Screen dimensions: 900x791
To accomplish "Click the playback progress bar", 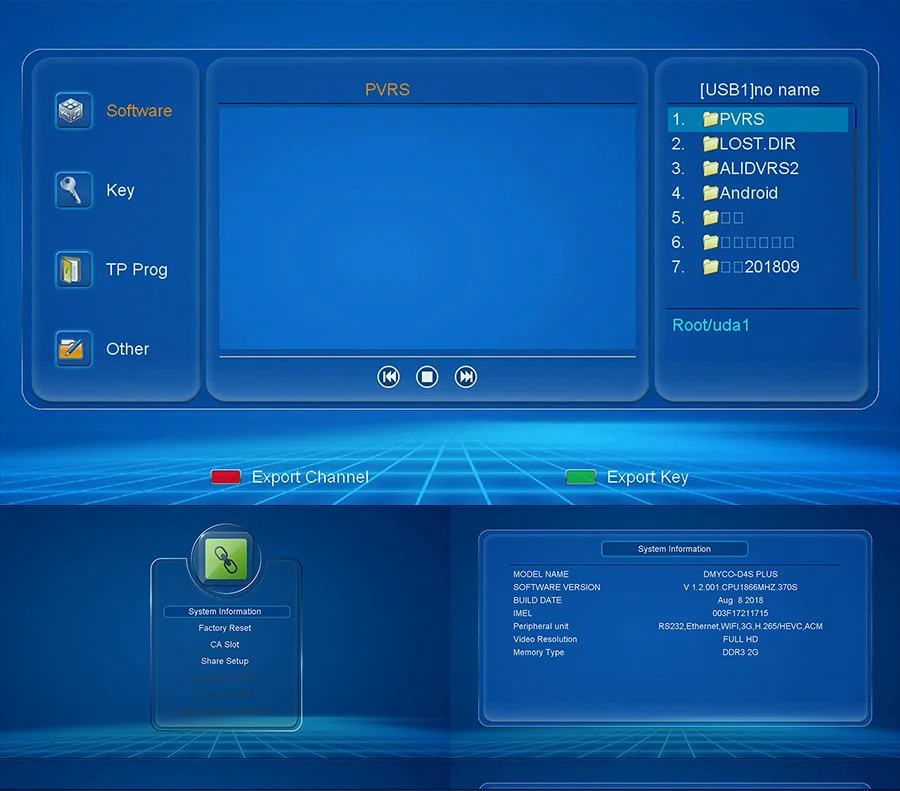I will 428,356.
